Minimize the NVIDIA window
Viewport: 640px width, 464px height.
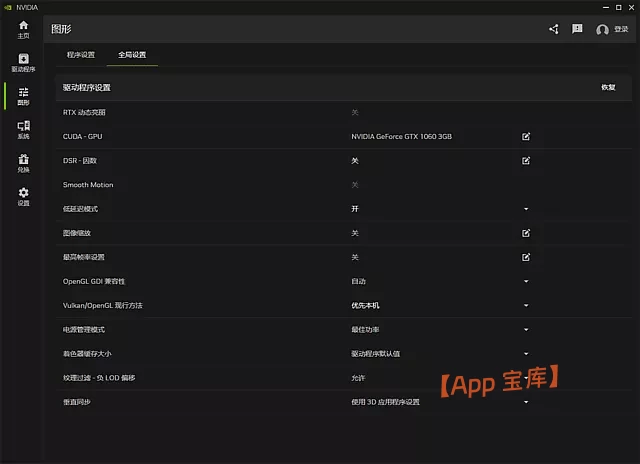coord(606,7)
